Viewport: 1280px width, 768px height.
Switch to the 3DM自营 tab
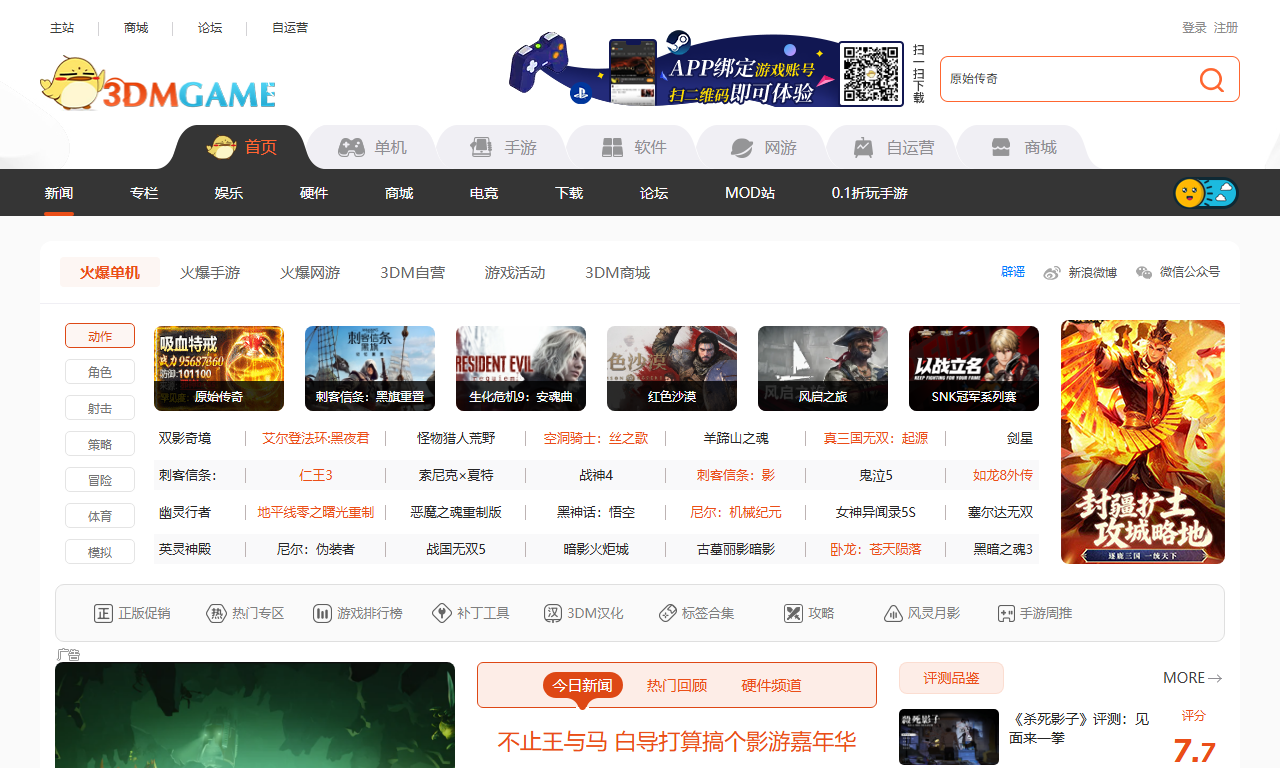tap(412, 272)
